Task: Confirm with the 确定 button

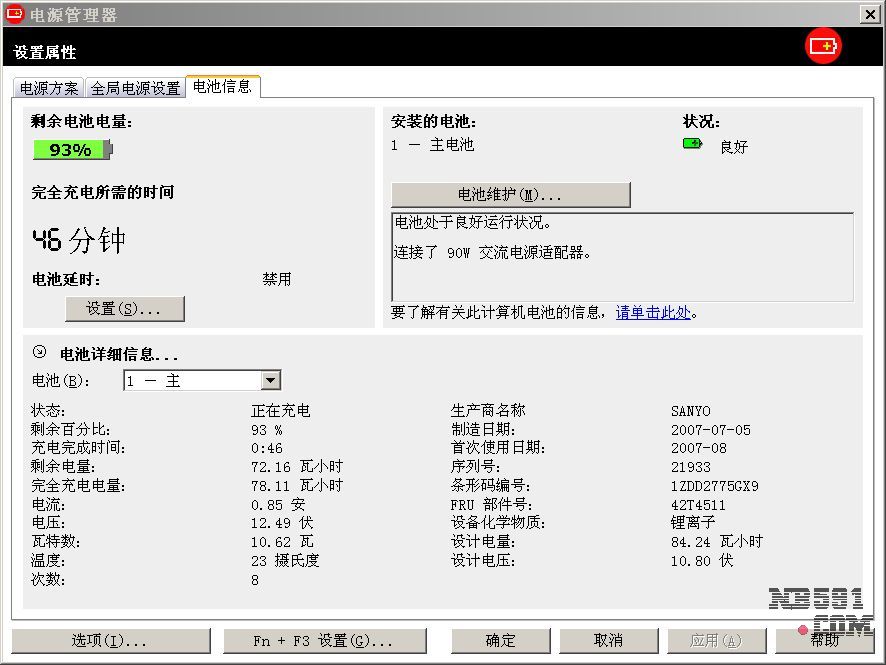Action: (501, 640)
